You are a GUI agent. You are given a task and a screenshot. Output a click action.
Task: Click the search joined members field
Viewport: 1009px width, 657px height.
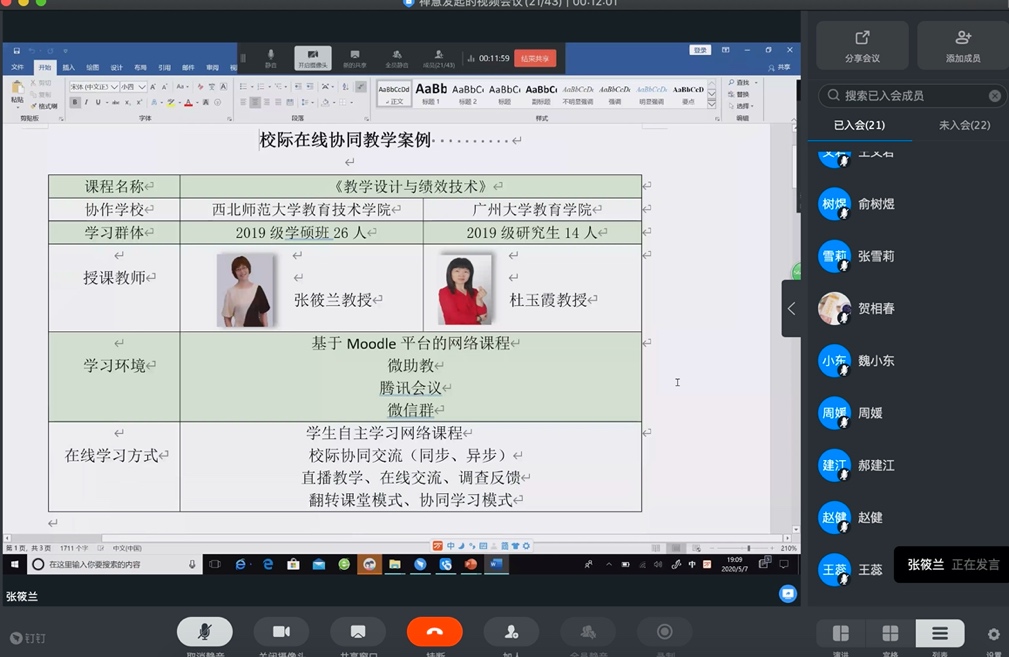coord(900,96)
